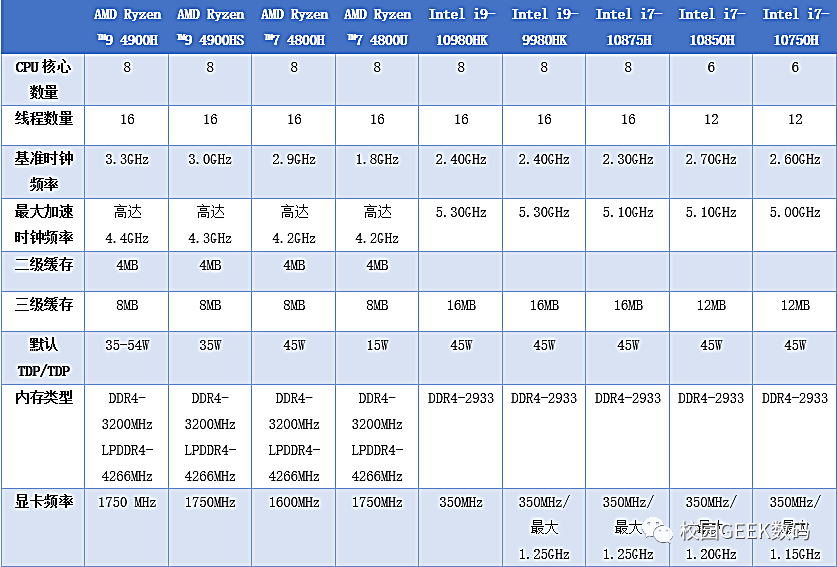Select the 二级缓存 row label
The height and width of the screenshot is (567, 837).
(x=43, y=271)
